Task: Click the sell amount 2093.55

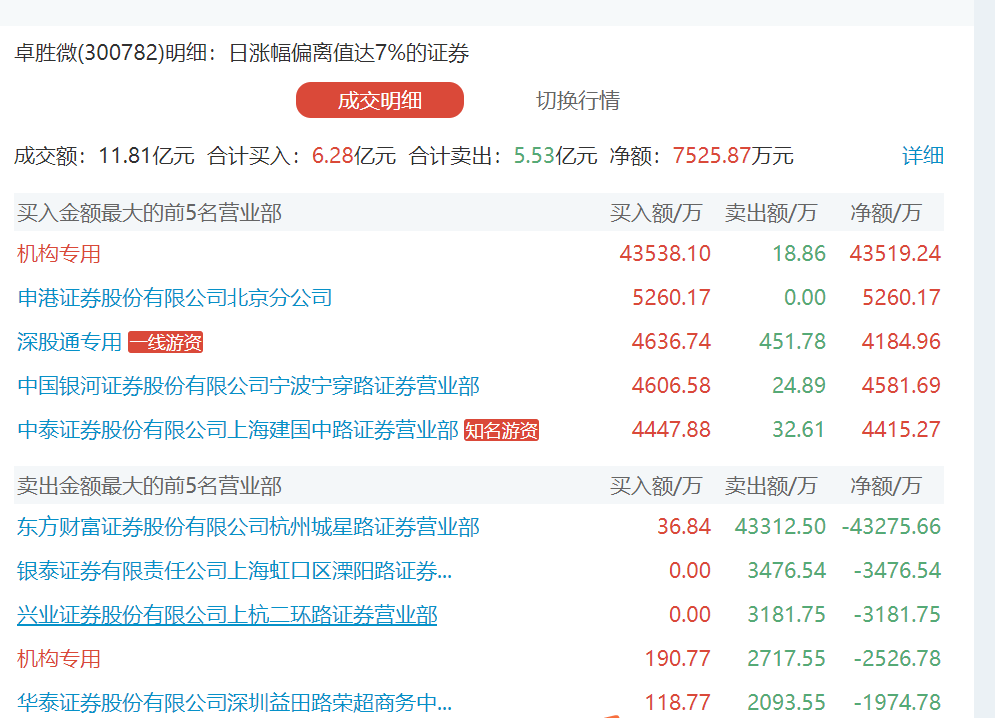Action: [786, 702]
